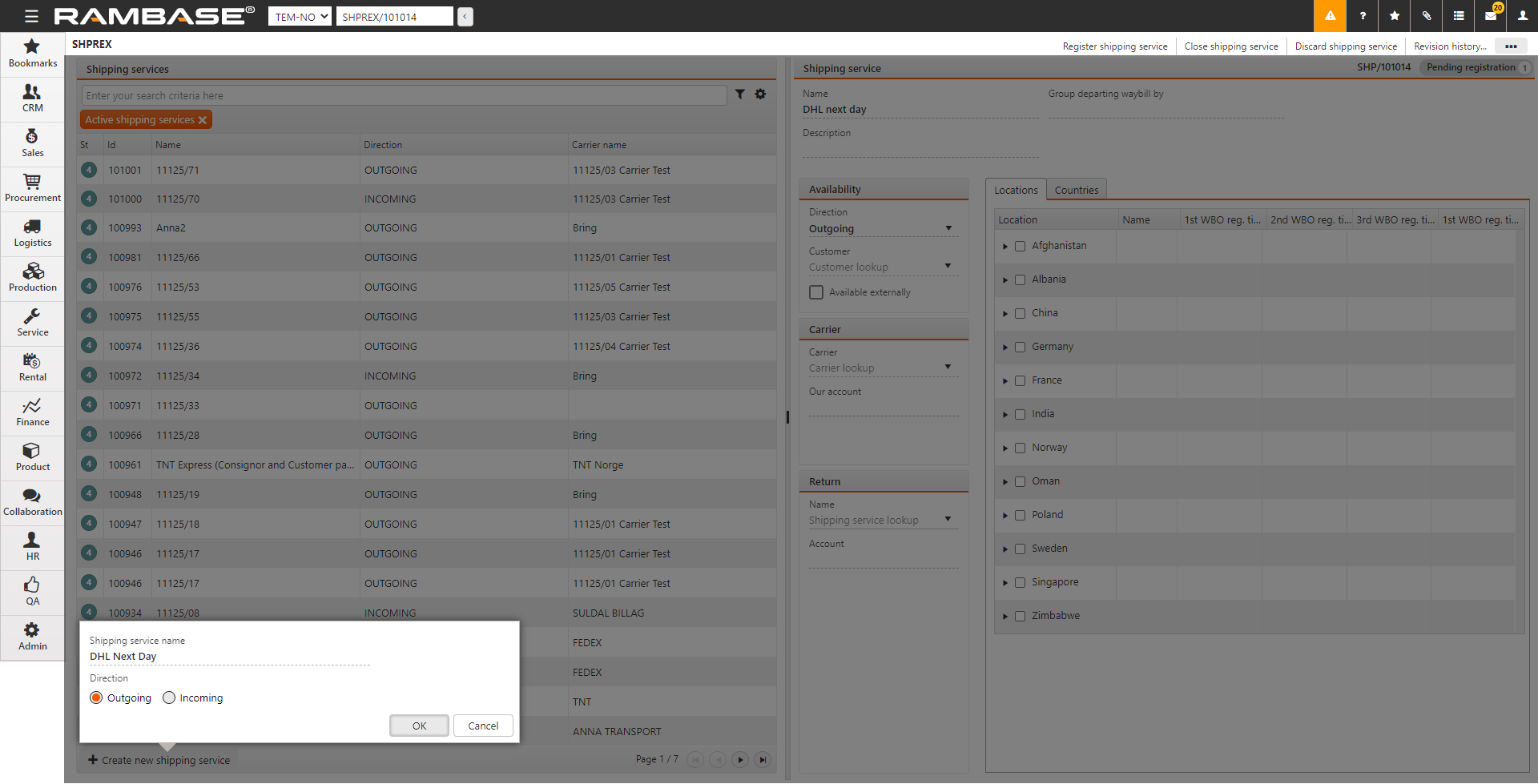Click the shipping services search field

pos(404,95)
